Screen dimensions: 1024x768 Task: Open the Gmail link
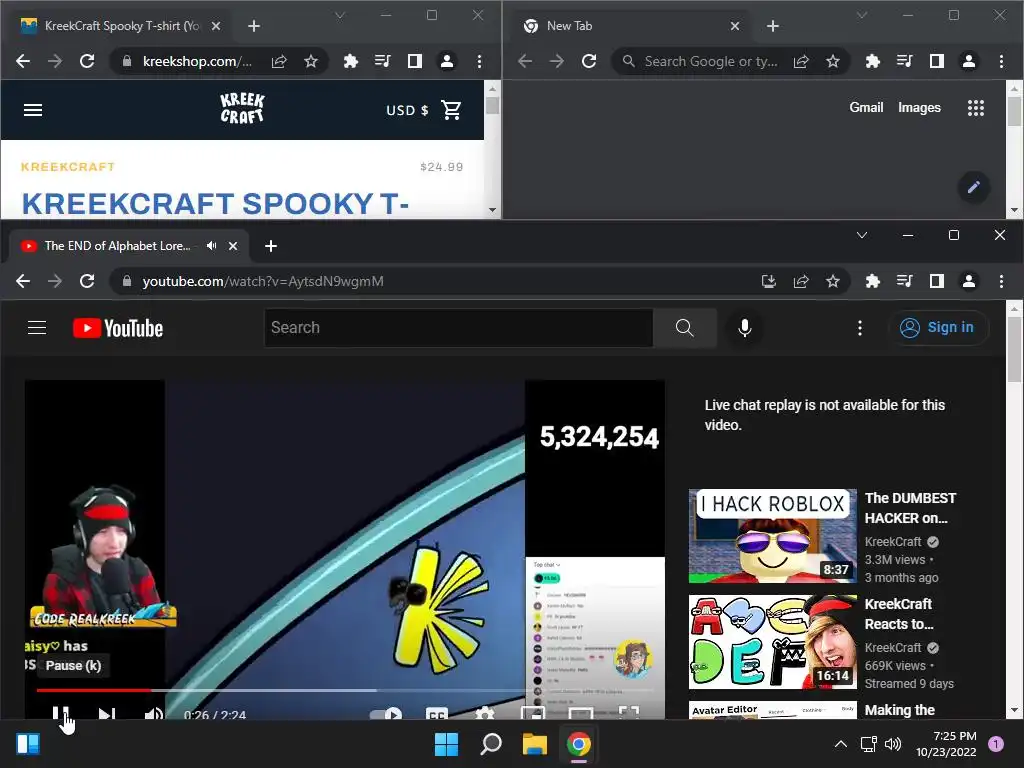[x=866, y=108]
